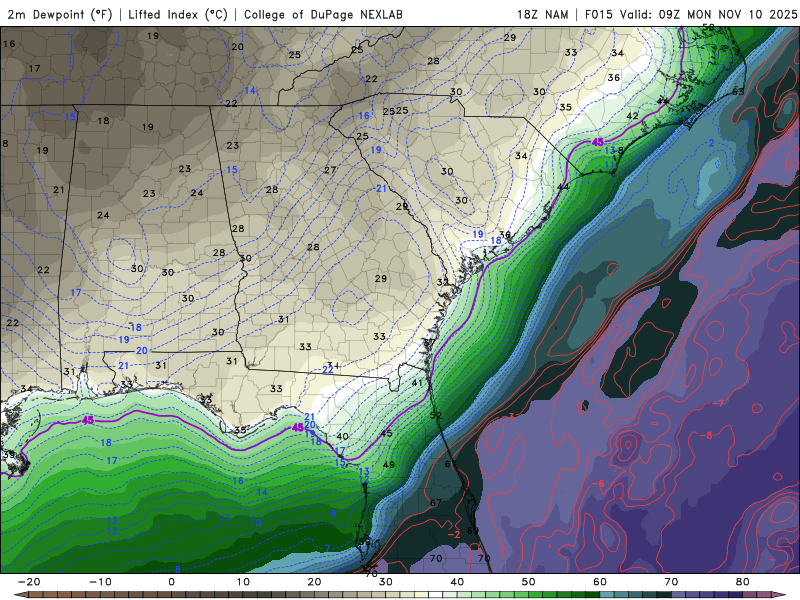Click the red lifted index label -2
The width and height of the screenshot is (800, 600).
click(x=454, y=535)
